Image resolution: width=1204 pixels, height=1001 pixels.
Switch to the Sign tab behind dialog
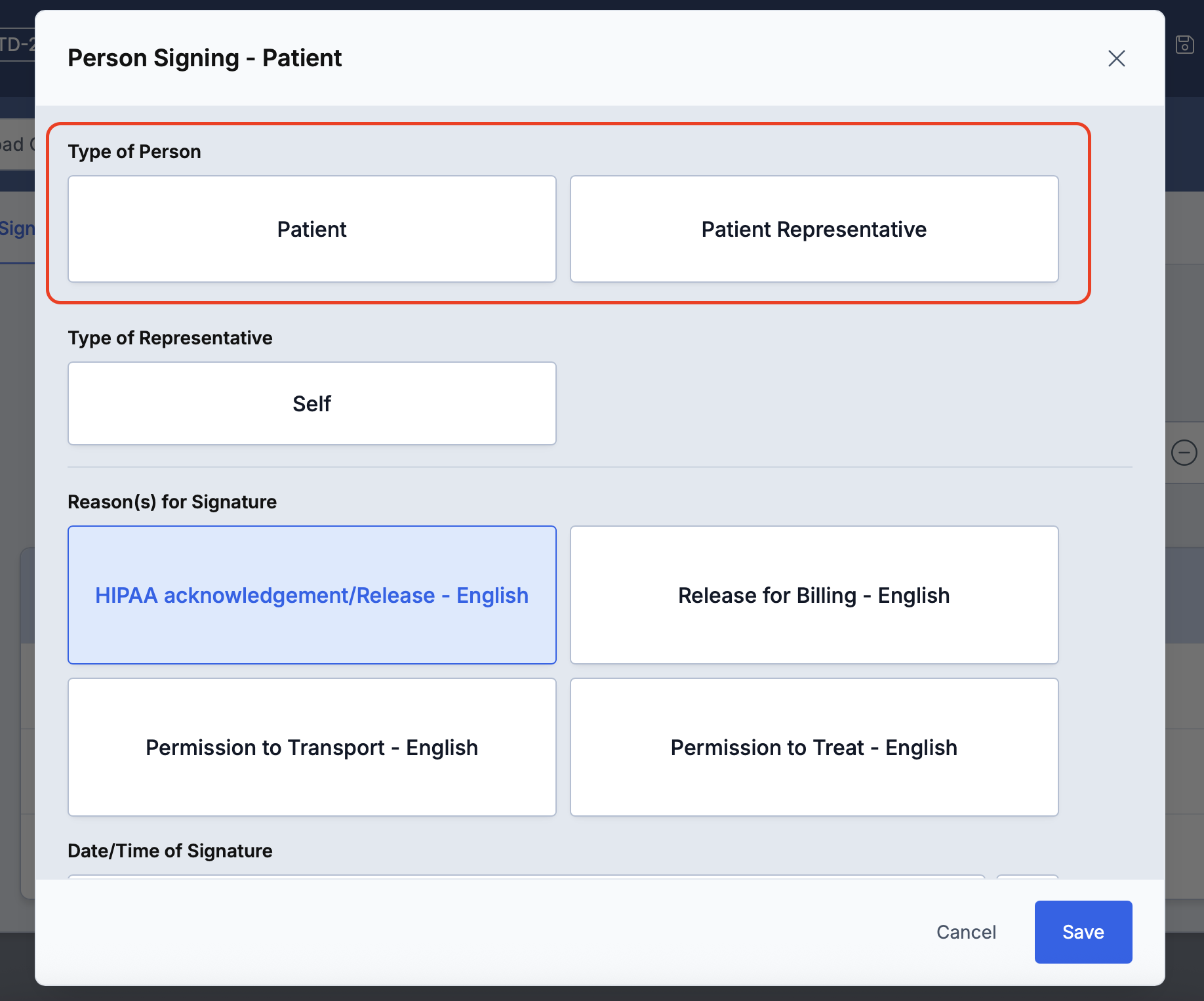pyautogui.click(x=17, y=229)
